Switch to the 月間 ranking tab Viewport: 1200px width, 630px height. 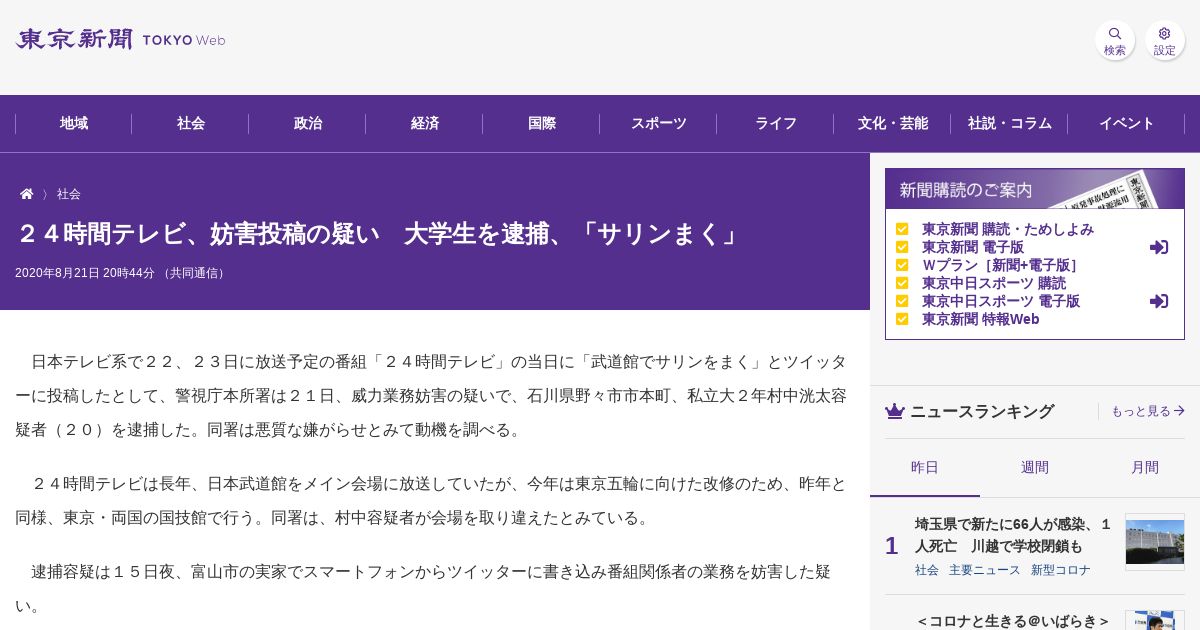pos(1145,468)
